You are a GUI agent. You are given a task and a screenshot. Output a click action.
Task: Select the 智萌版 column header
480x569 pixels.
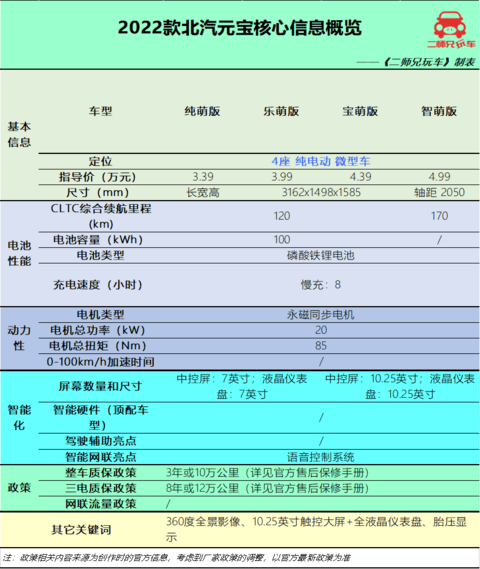(439, 111)
